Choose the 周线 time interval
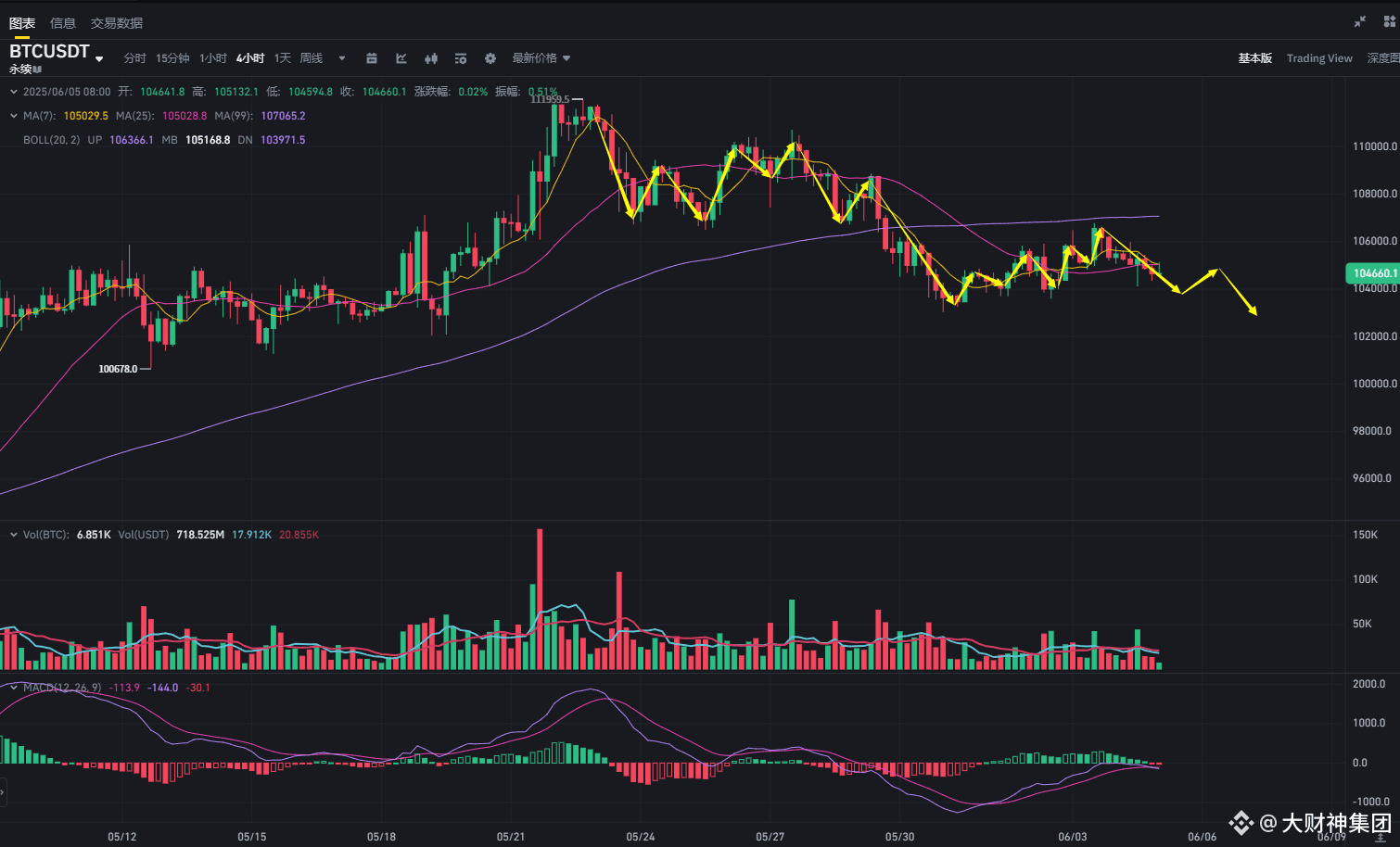 pyautogui.click(x=312, y=58)
